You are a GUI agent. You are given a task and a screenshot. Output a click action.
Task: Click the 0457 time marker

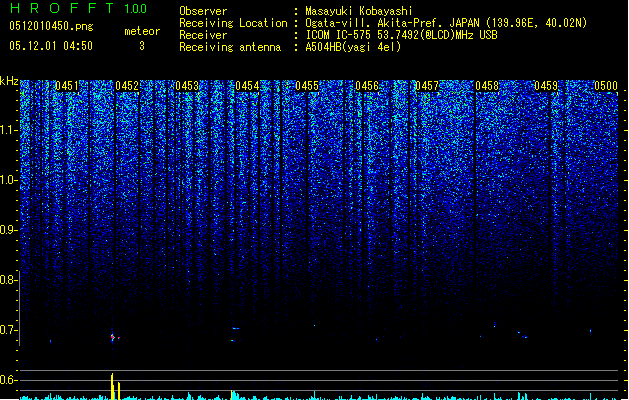click(x=427, y=86)
